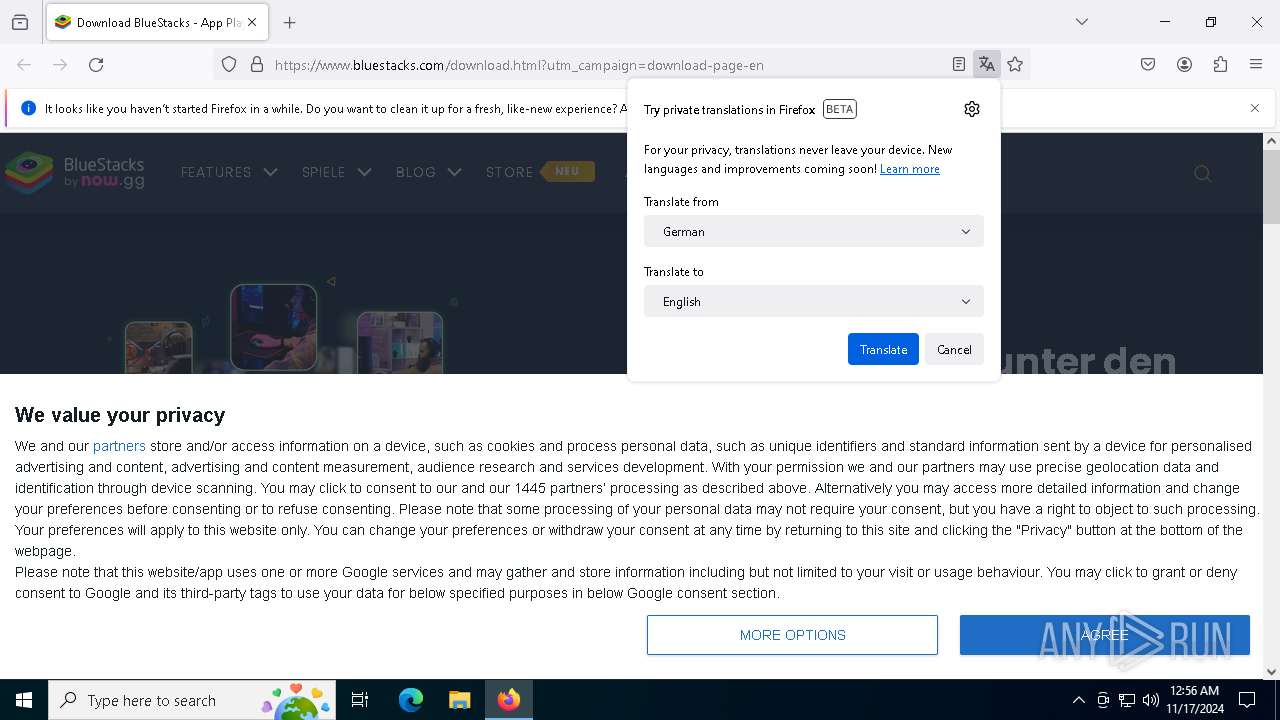
Task: View site security padlock information
Action: click(257, 65)
